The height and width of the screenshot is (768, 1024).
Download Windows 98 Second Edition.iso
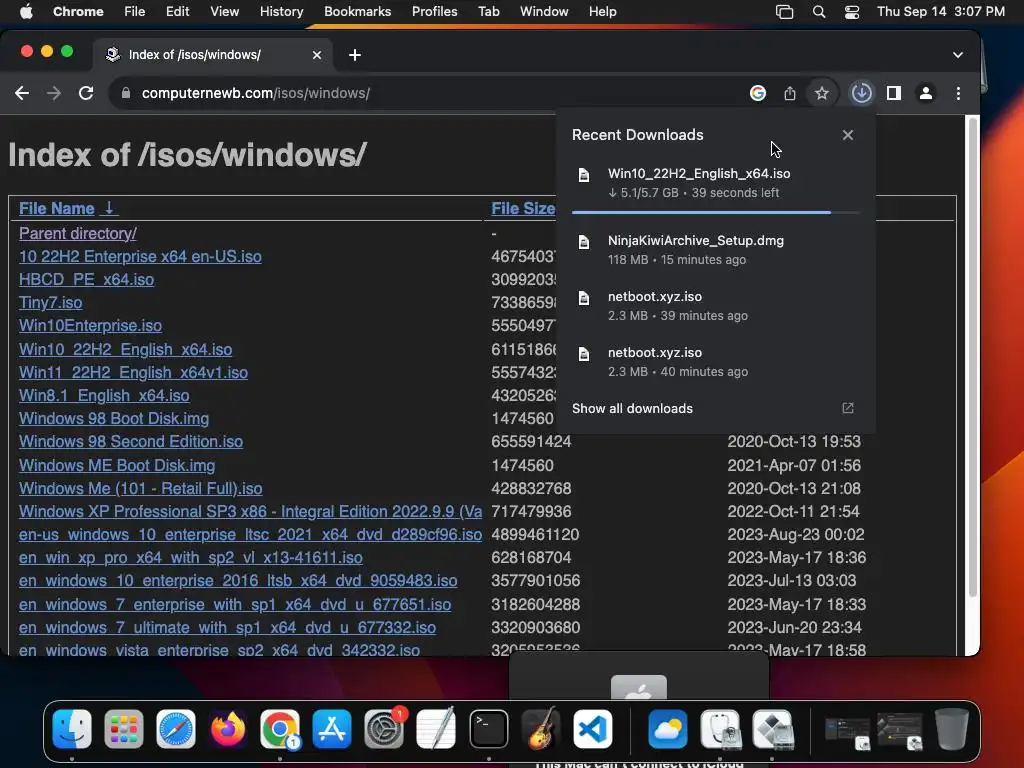pyautogui.click(x=131, y=441)
